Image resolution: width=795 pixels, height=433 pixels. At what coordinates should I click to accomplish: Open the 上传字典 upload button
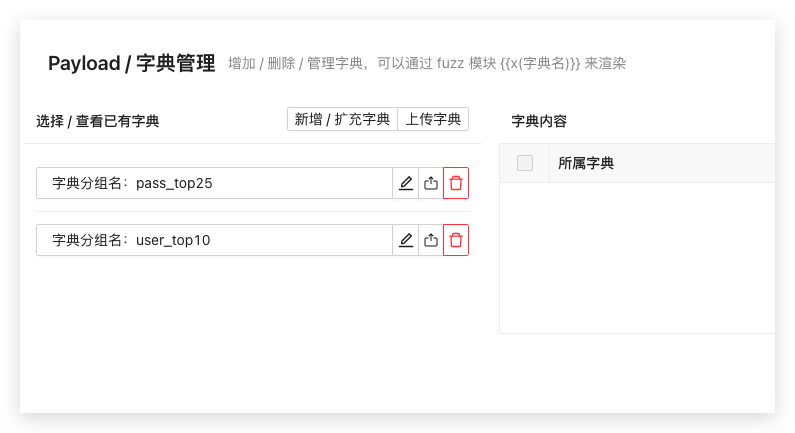click(x=434, y=120)
